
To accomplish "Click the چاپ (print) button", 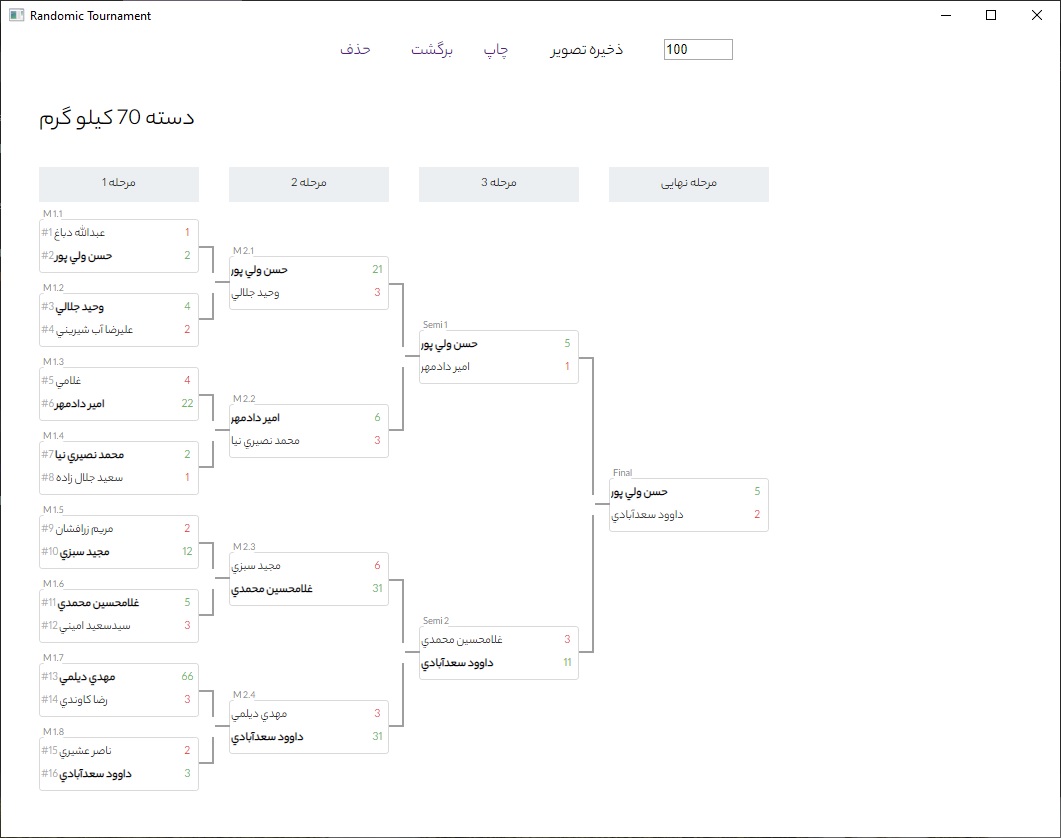I will (x=497, y=50).
